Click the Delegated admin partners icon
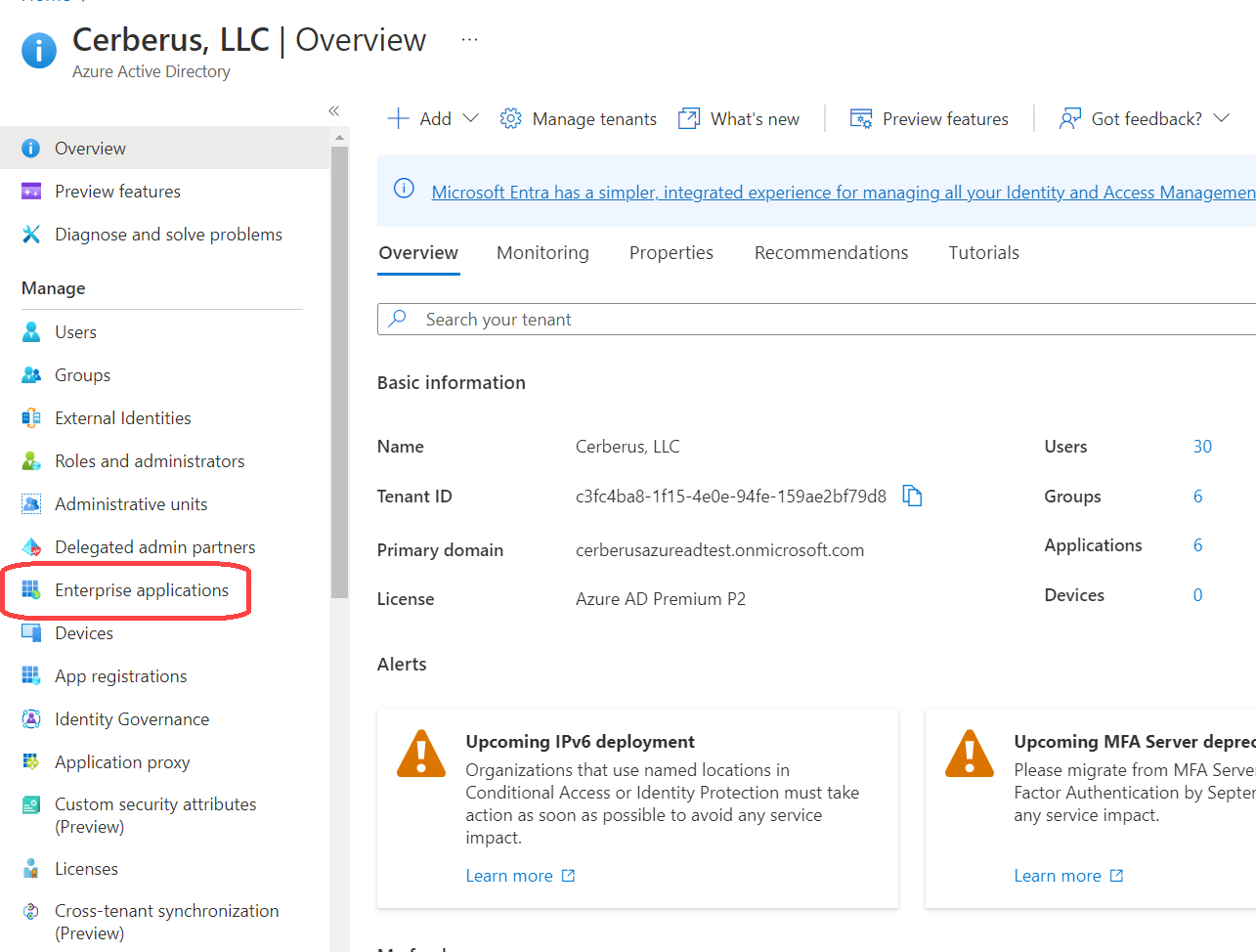Screen dimensions: 1256x952 [31, 547]
